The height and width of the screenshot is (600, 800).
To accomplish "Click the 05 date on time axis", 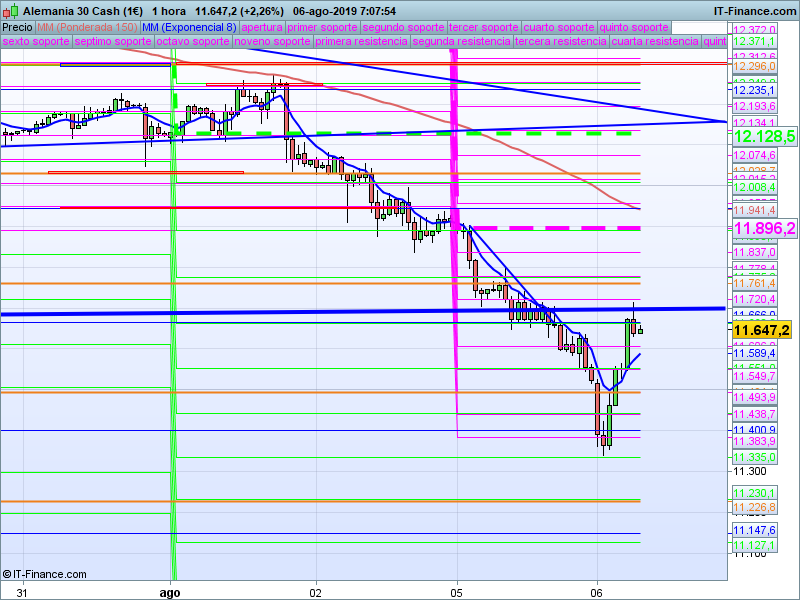I will coord(457,593).
